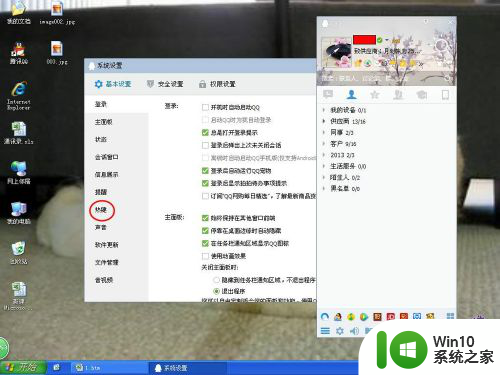Select the 我的电脑 desktop icon
The width and height of the screenshot is (500, 375).
coord(19,213)
